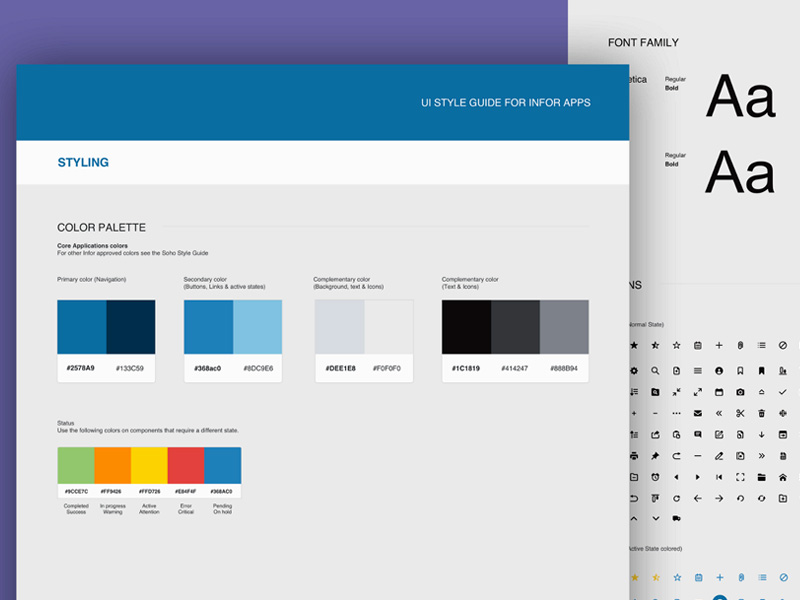
Task: Select the medium gray text swatch
Action: 564,327
